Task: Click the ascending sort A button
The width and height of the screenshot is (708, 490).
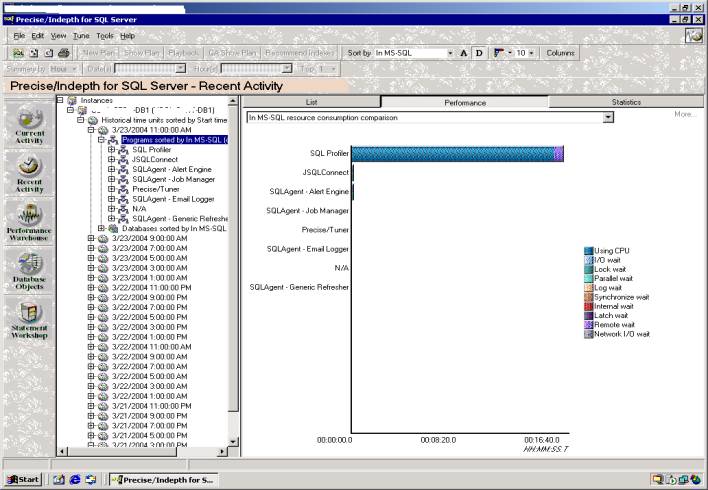Action: [x=463, y=53]
